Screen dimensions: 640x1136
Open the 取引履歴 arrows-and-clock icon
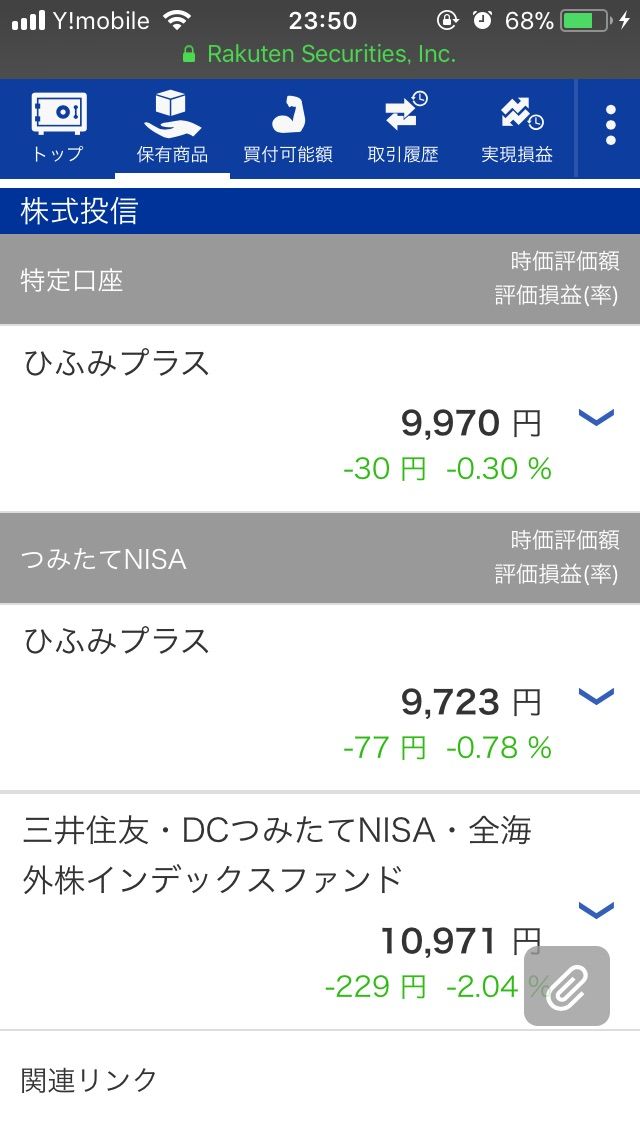click(x=403, y=112)
